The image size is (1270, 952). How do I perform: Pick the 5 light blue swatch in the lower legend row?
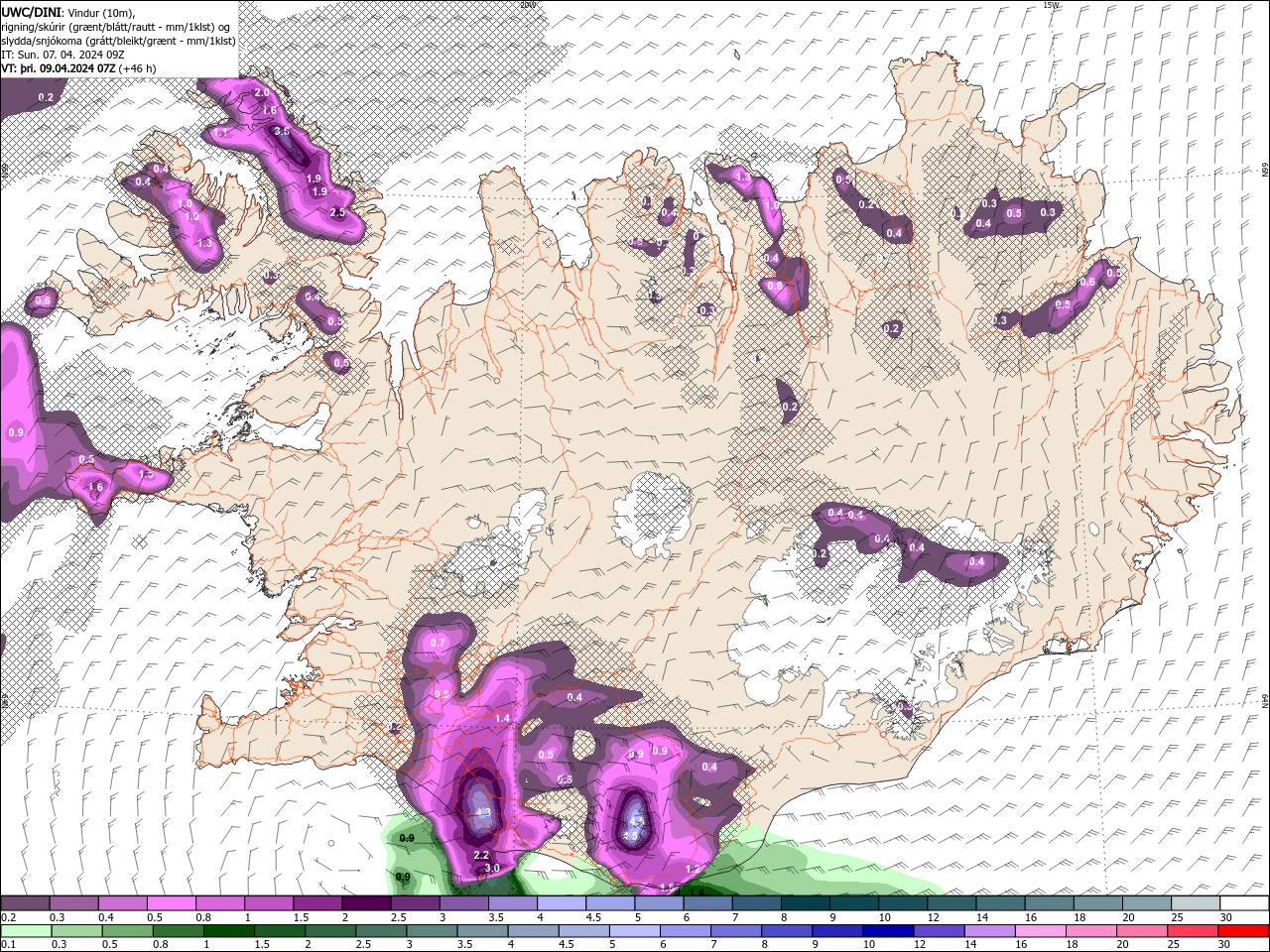coord(635,931)
